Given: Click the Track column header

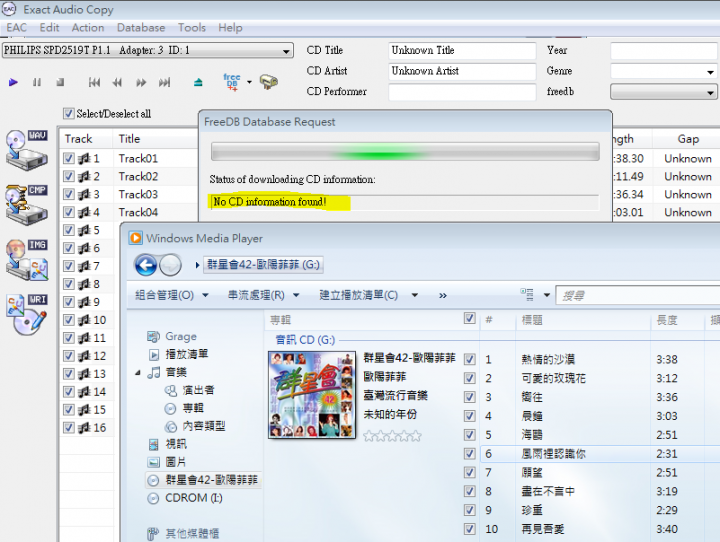Looking at the screenshot, I should [x=86, y=139].
